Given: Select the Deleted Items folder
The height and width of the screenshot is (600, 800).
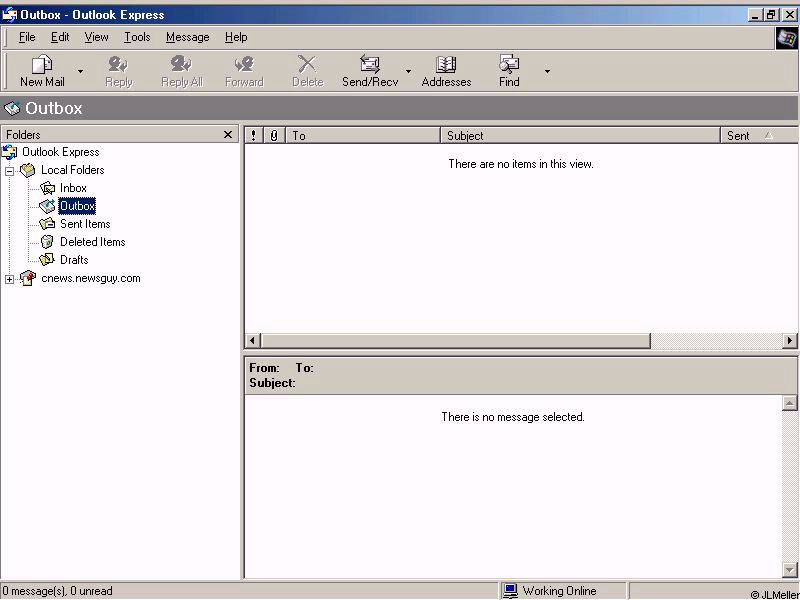Looking at the screenshot, I should point(92,242).
